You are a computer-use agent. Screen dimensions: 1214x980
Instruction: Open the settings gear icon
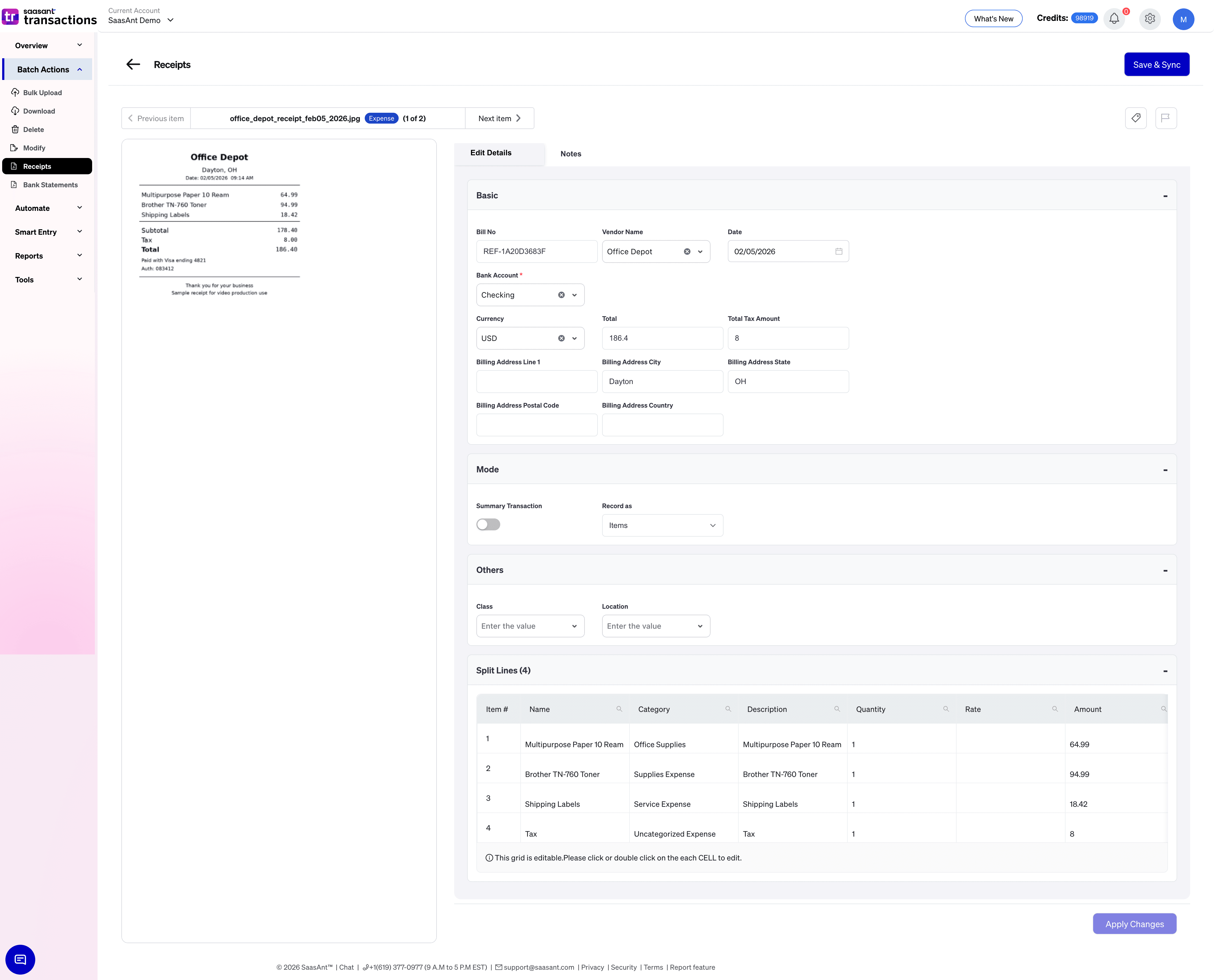1150,19
